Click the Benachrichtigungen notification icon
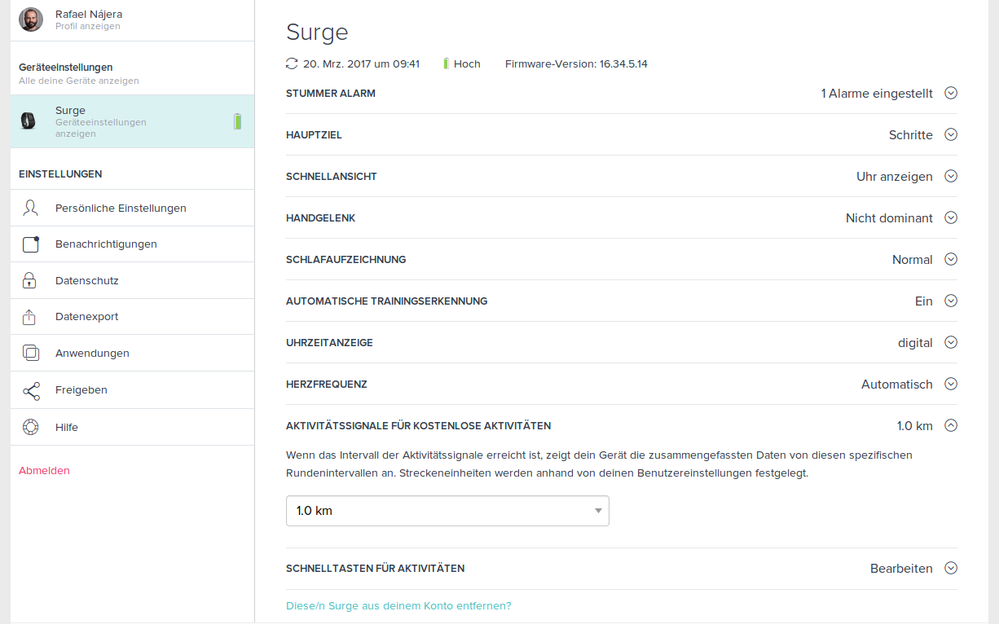 [x=31, y=244]
